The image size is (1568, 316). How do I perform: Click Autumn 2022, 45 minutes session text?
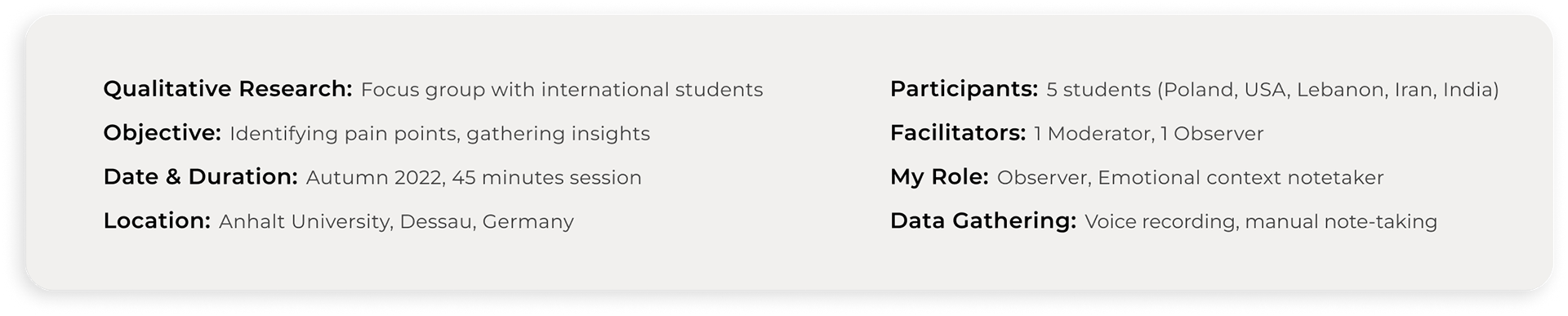[474, 178]
